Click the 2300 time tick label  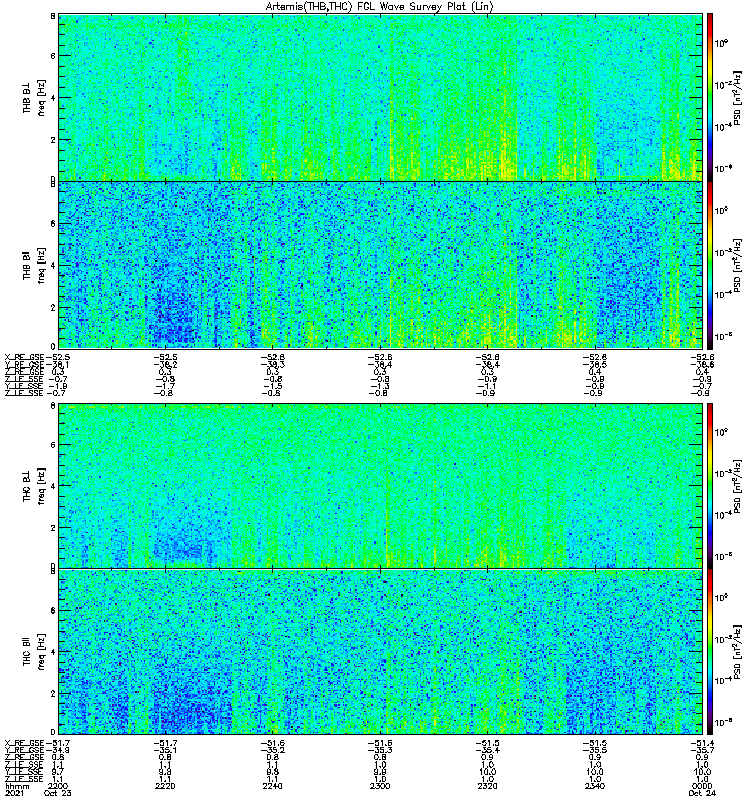[380, 786]
